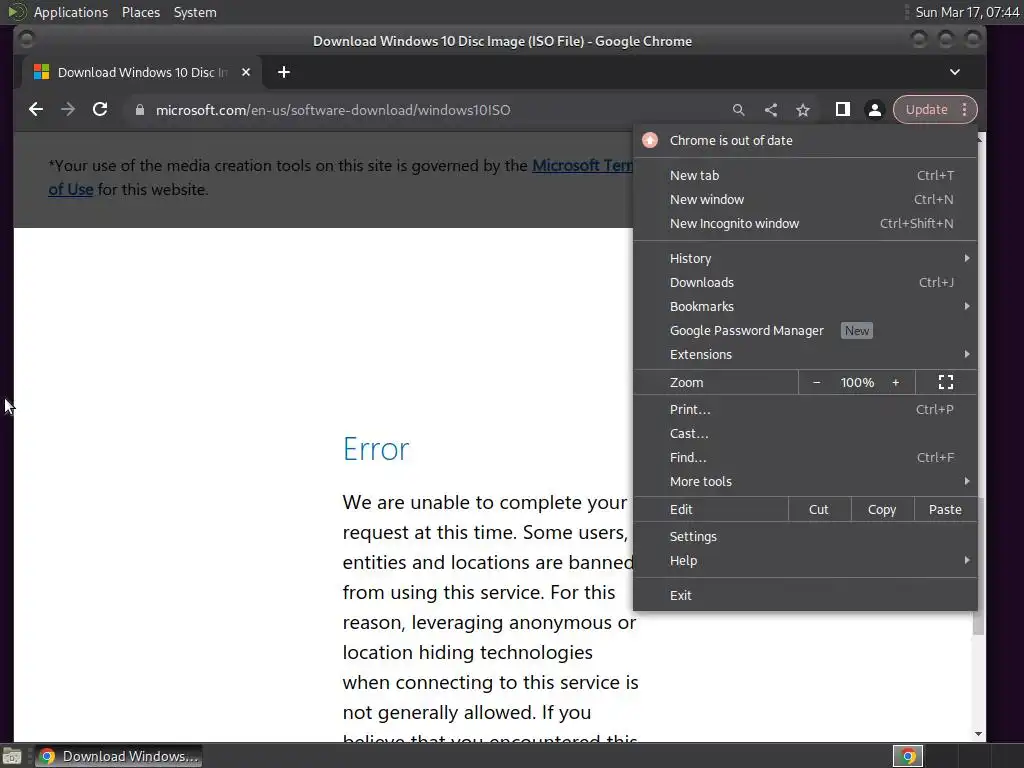Viewport: 1024px width, 768px height.
Task: Open the profile avatar icon
Action: coord(874,110)
